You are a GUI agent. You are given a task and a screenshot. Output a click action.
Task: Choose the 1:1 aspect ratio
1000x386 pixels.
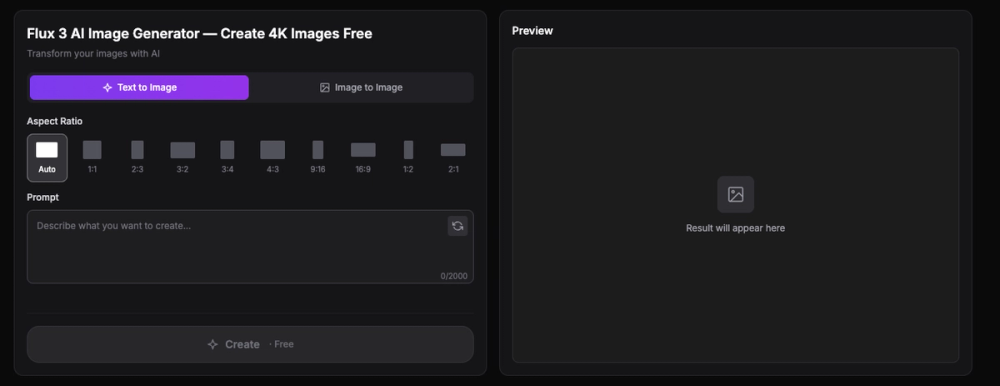click(92, 158)
